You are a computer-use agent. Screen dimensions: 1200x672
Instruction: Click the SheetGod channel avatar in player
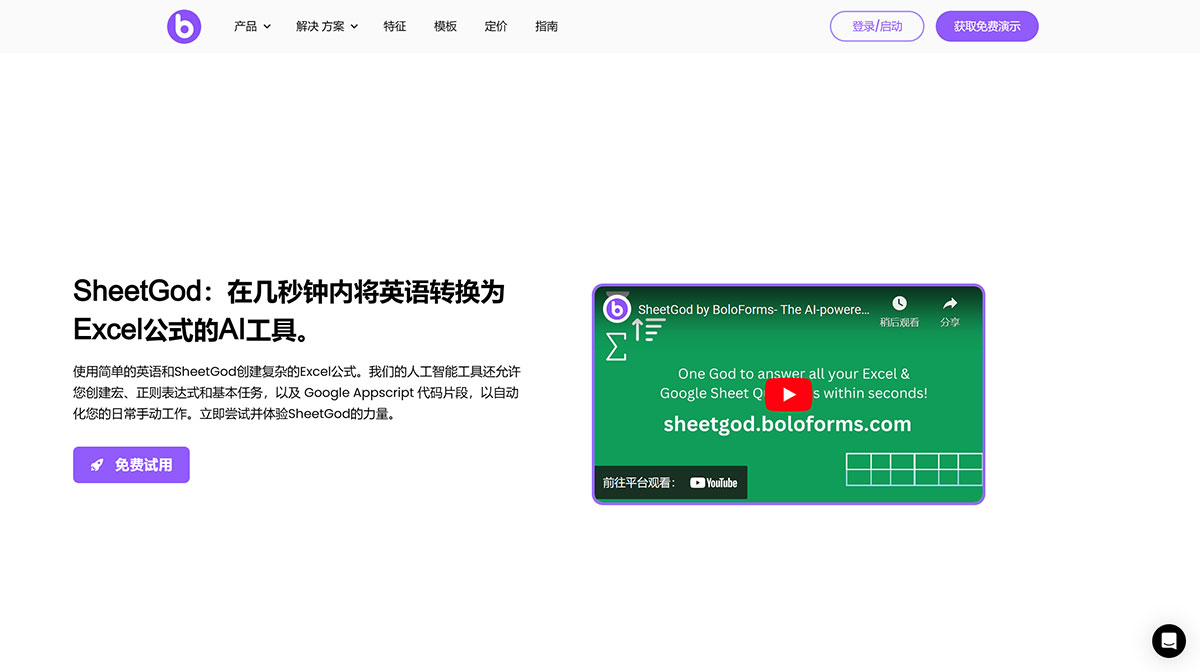pyautogui.click(x=617, y=309)
